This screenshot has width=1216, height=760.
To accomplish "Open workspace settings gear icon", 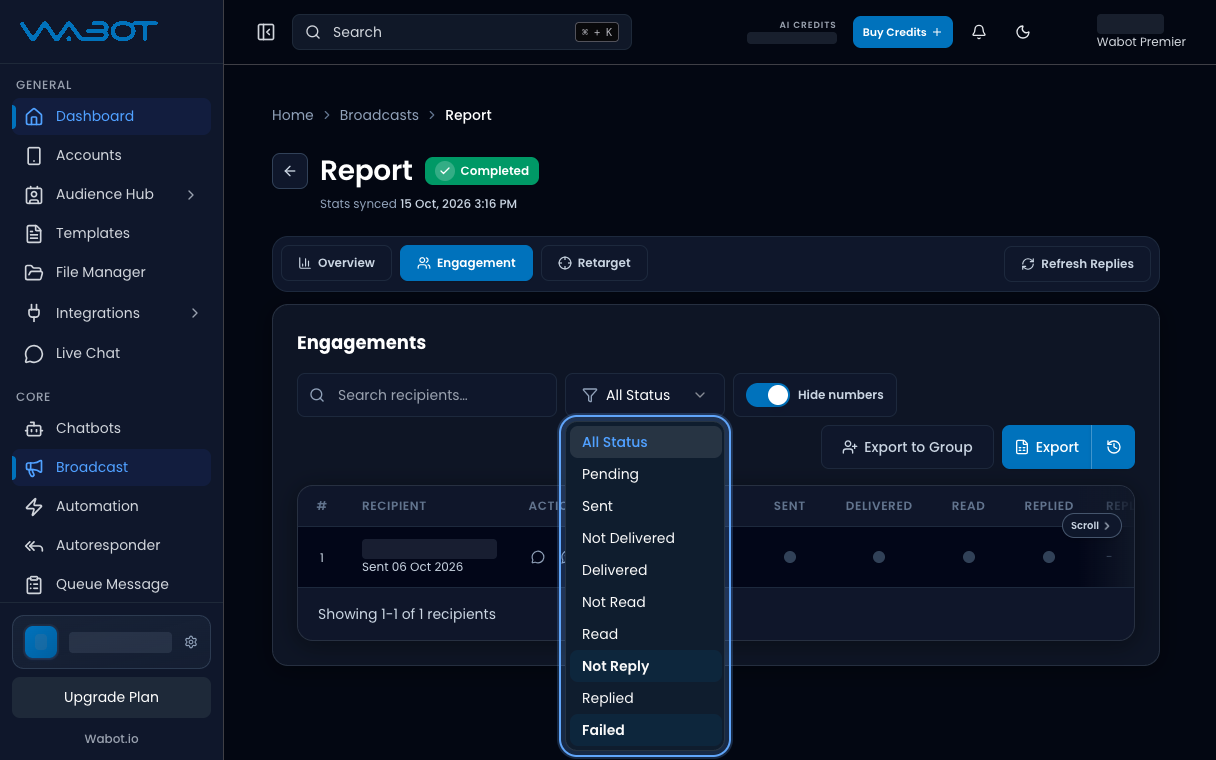I will tap(191, 642).
